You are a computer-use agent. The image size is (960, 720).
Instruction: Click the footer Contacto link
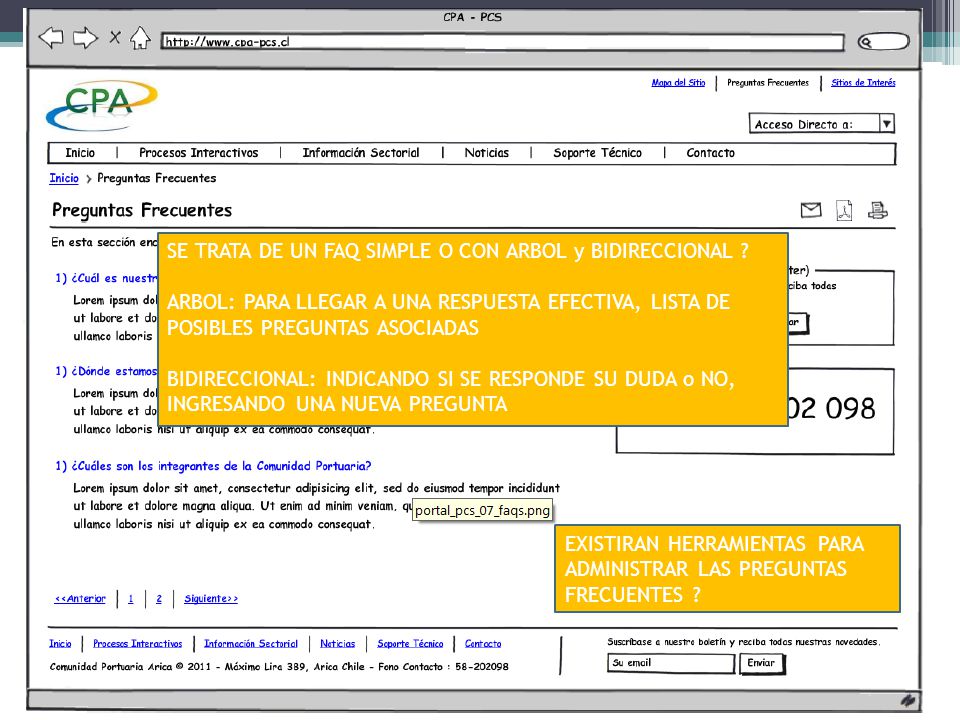click(483, 643)
